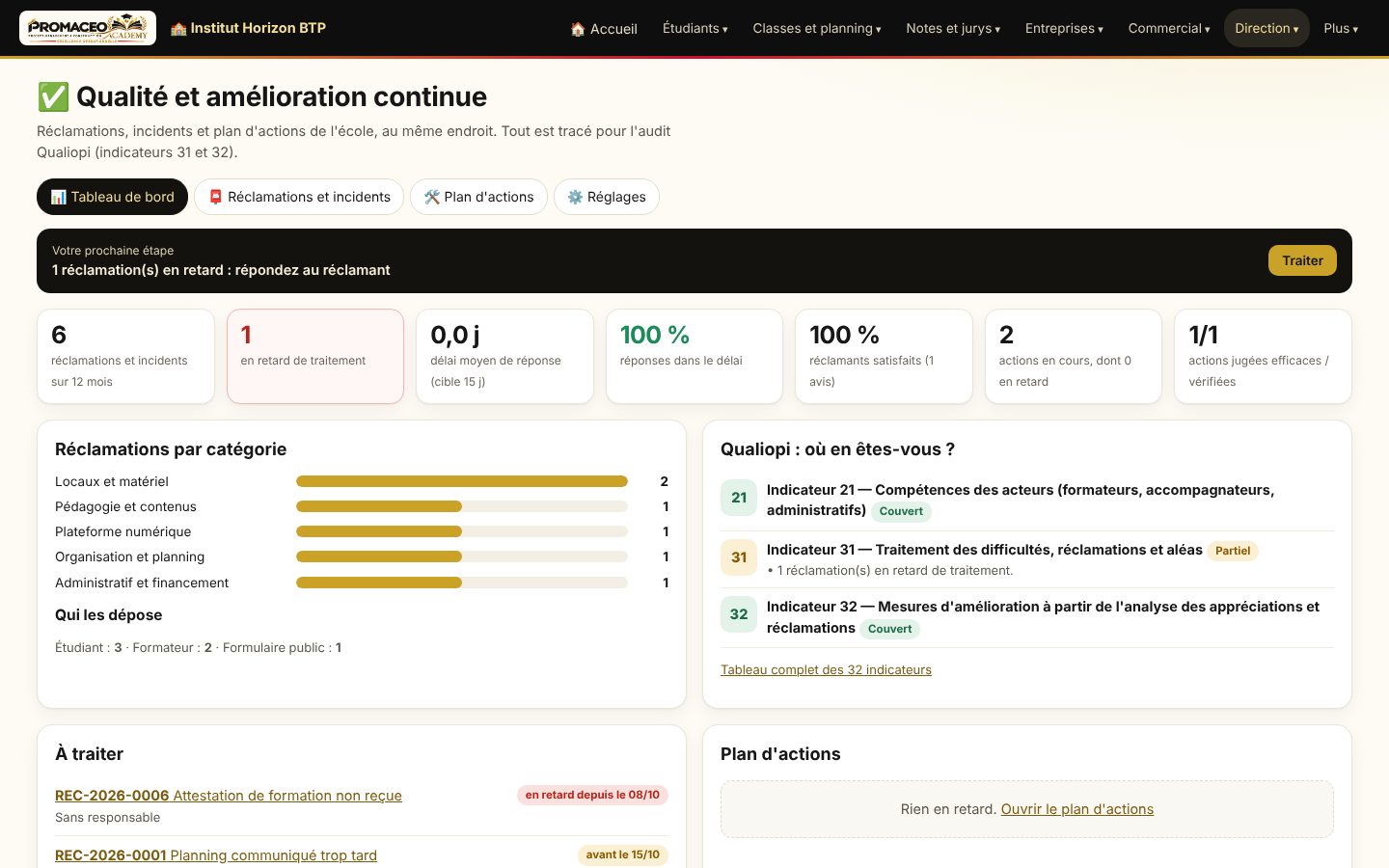Click the Indicateur 32 number badge
The width and height of the screenshot is (1389, 868).
(x=739, y=614)
